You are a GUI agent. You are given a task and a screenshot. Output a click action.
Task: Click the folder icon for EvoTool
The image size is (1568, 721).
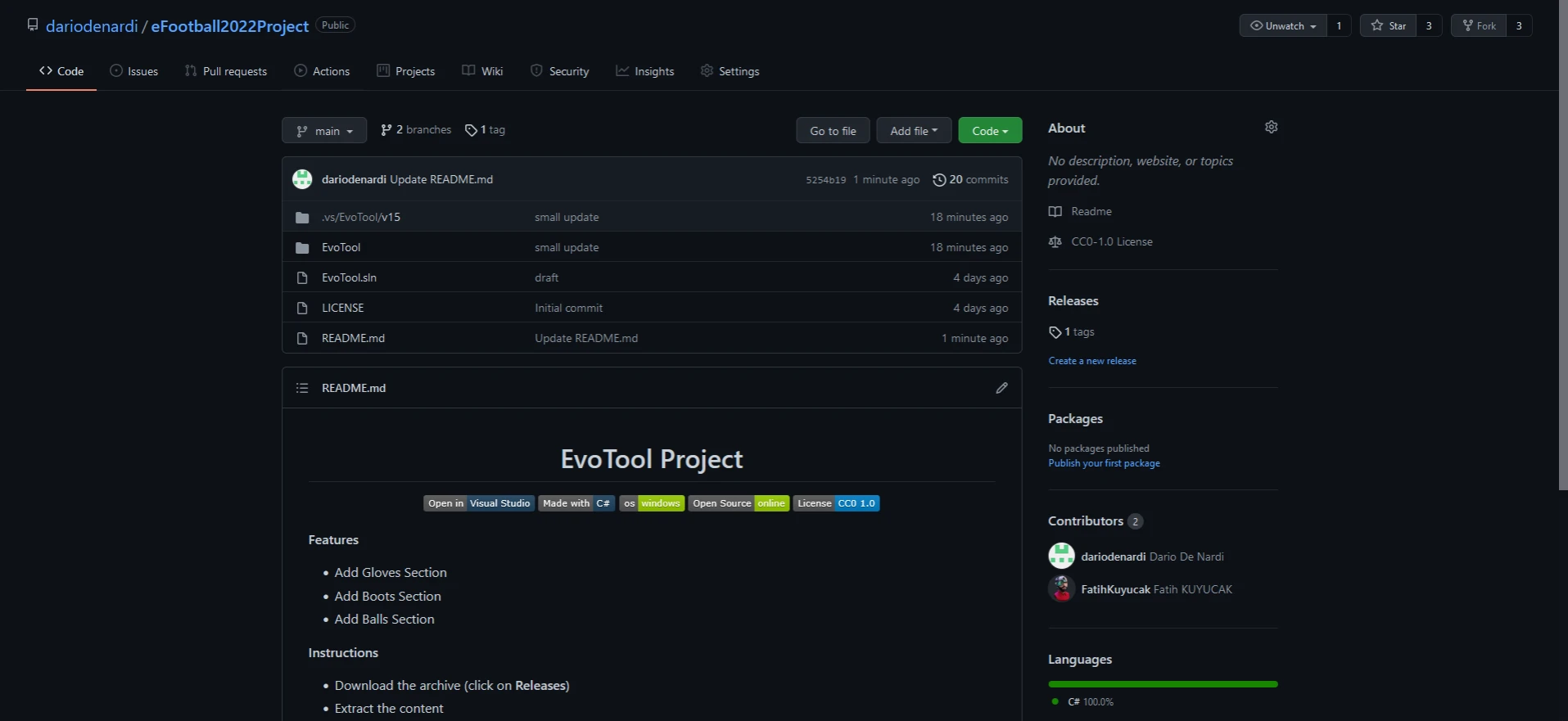302,248
